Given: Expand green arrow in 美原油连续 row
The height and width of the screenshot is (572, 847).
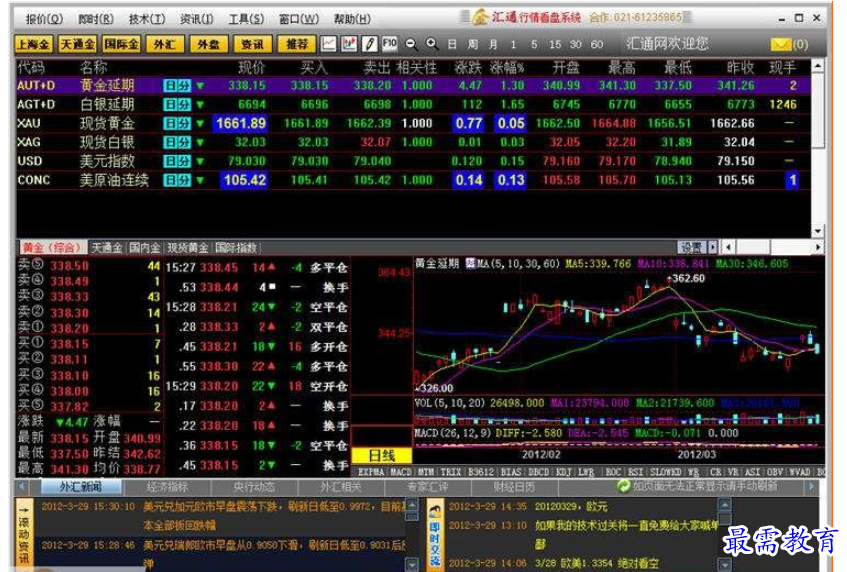Looking at the screenshot, I should [x=200, y=180].
